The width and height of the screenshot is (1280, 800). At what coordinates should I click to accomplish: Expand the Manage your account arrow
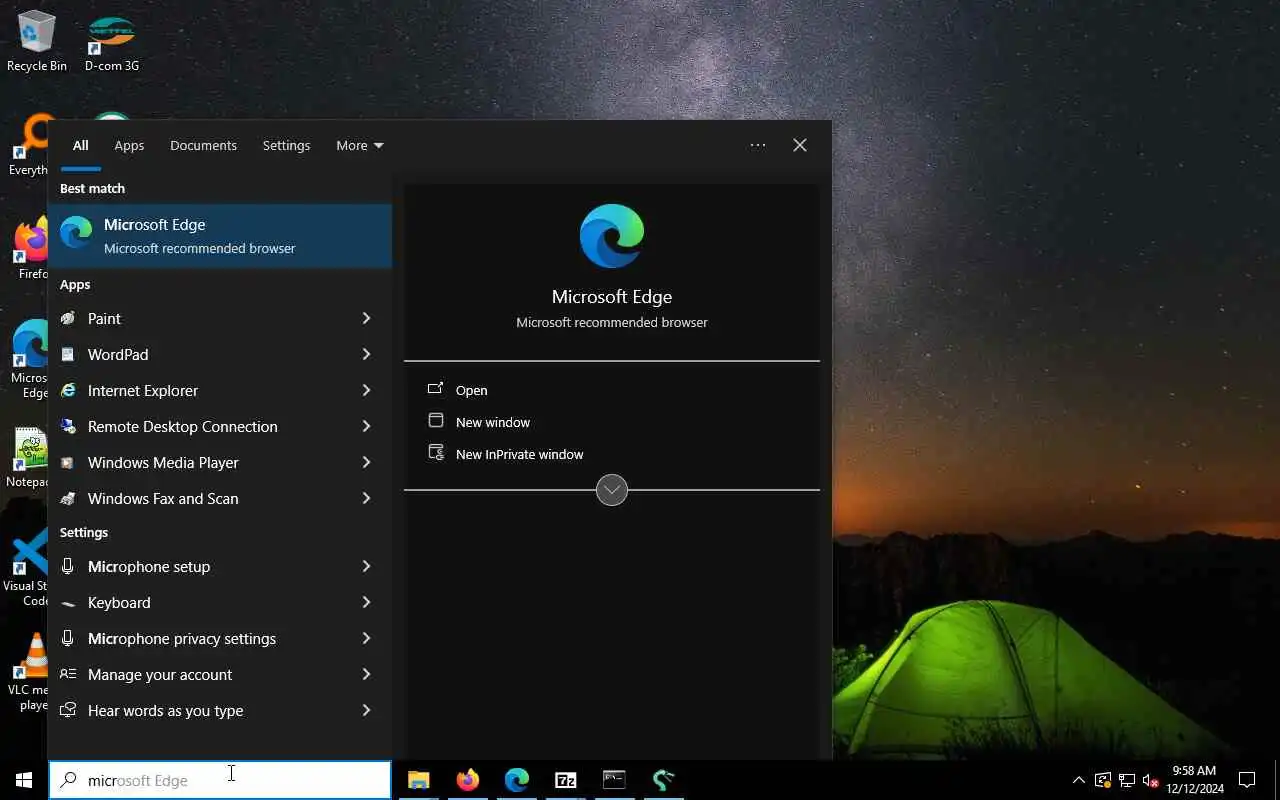366,674
